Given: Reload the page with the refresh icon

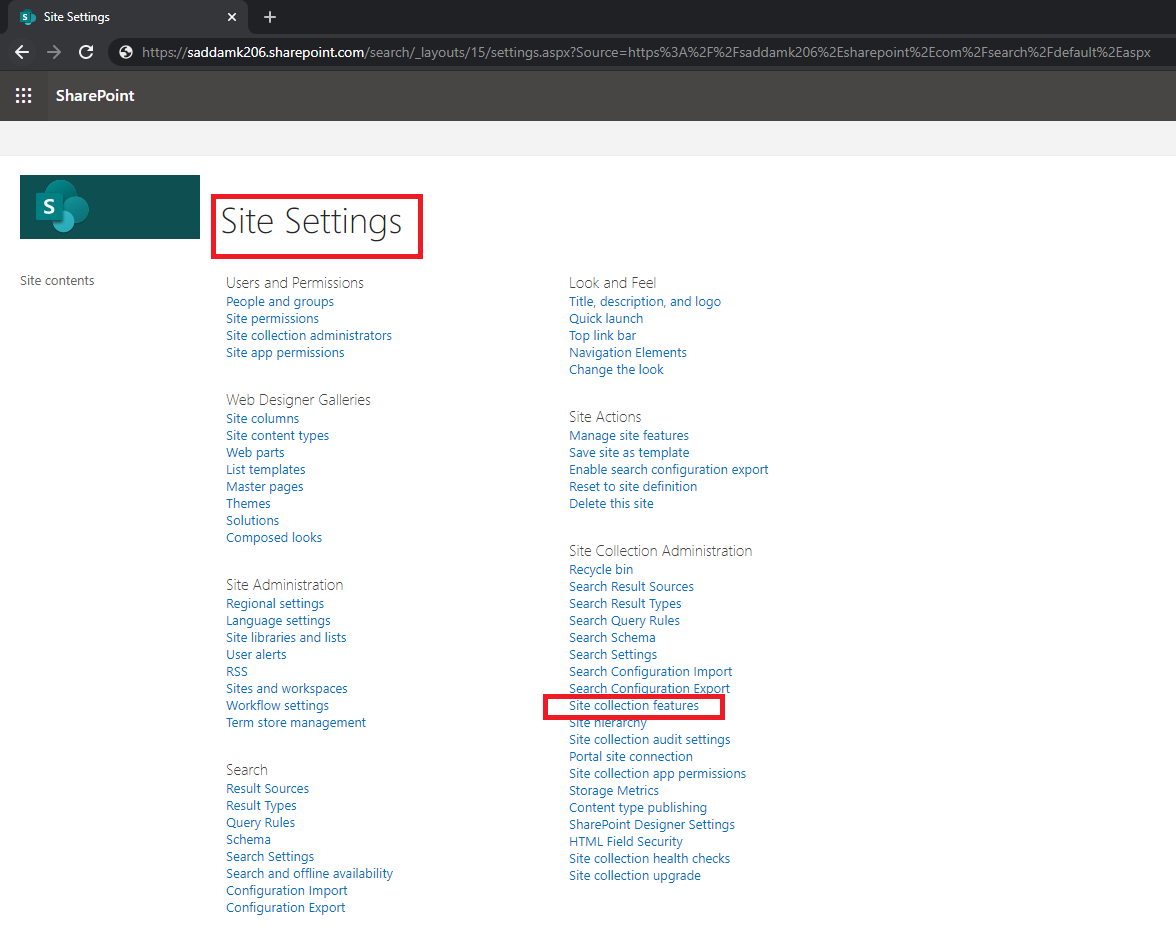Looking at the screenshot, I should pos(86,52).
